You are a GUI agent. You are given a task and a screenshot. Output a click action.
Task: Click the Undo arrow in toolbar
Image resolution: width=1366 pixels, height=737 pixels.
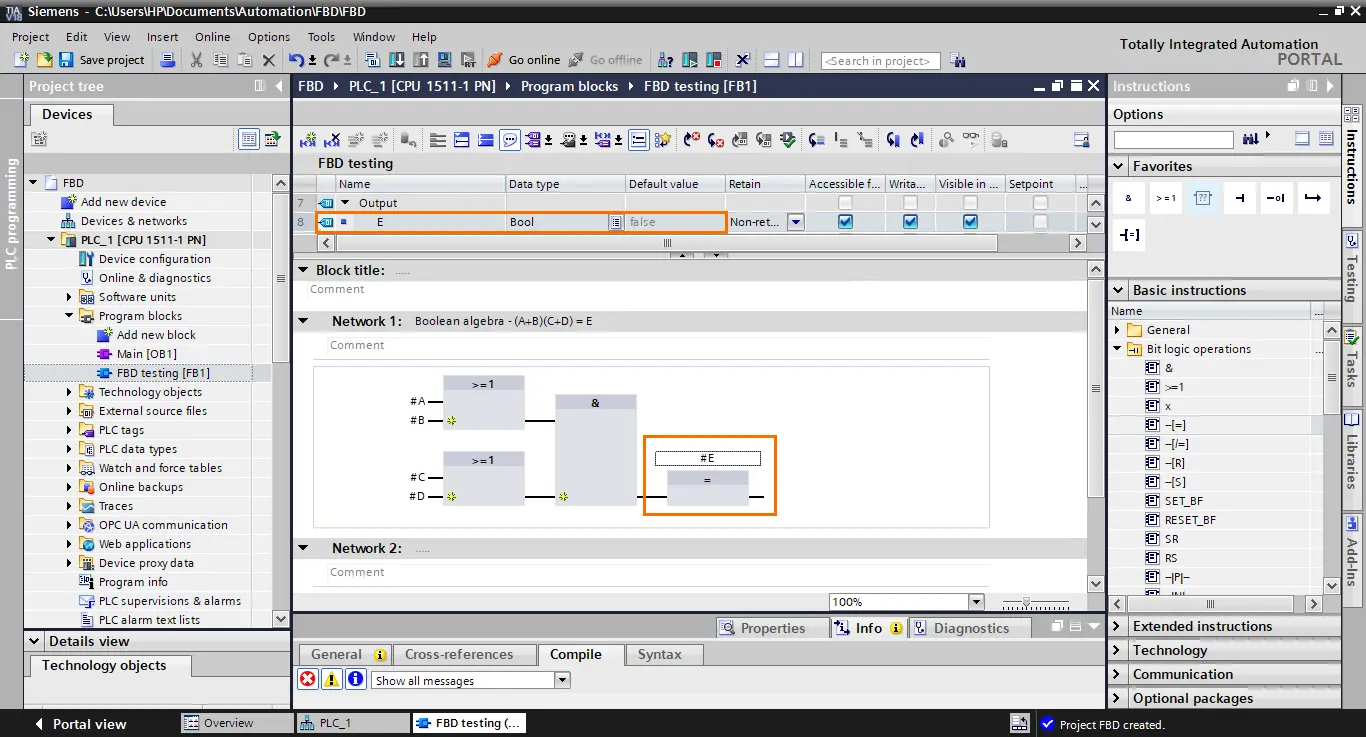click(296, 60)
